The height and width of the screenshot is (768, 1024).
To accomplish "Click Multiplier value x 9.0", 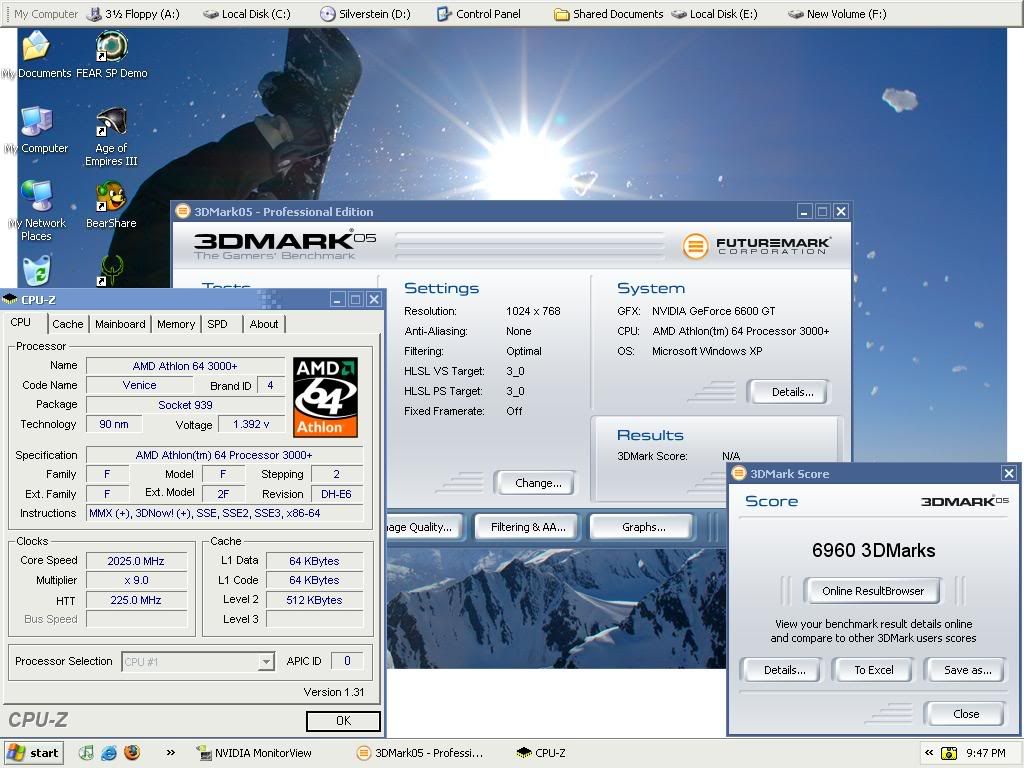I will 136,580.
